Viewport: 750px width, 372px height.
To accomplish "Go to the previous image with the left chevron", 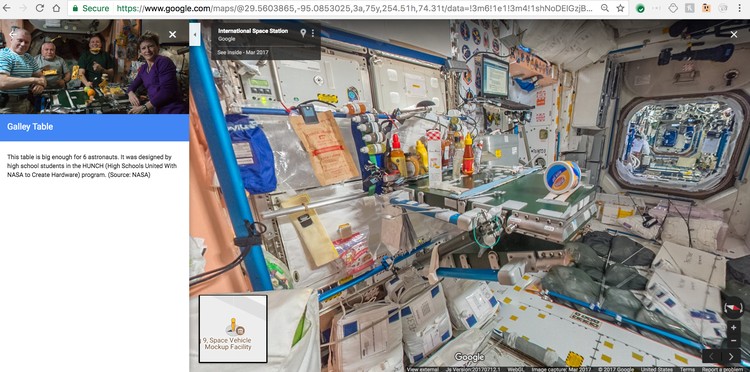I will click(712, 356).
